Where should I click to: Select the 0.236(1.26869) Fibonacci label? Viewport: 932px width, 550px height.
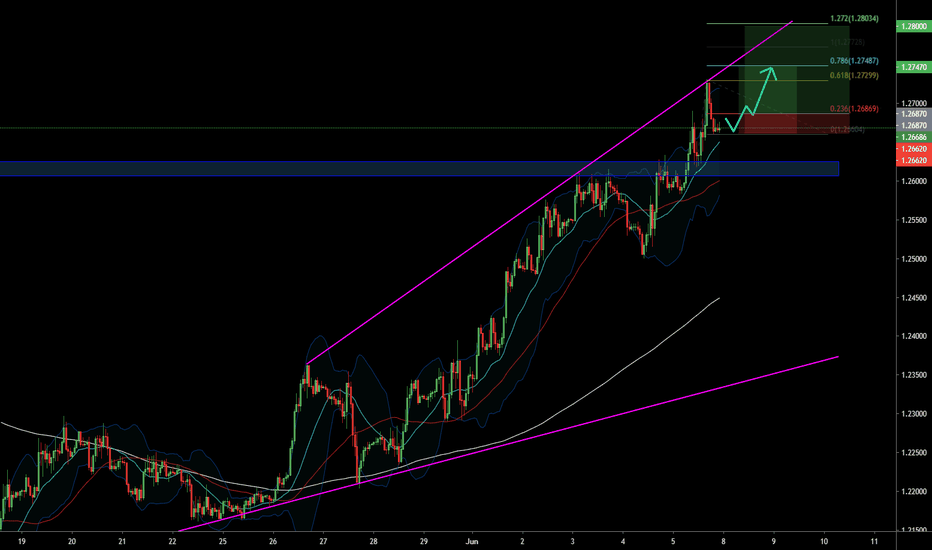pyautogui.click(x=854, y=109)
